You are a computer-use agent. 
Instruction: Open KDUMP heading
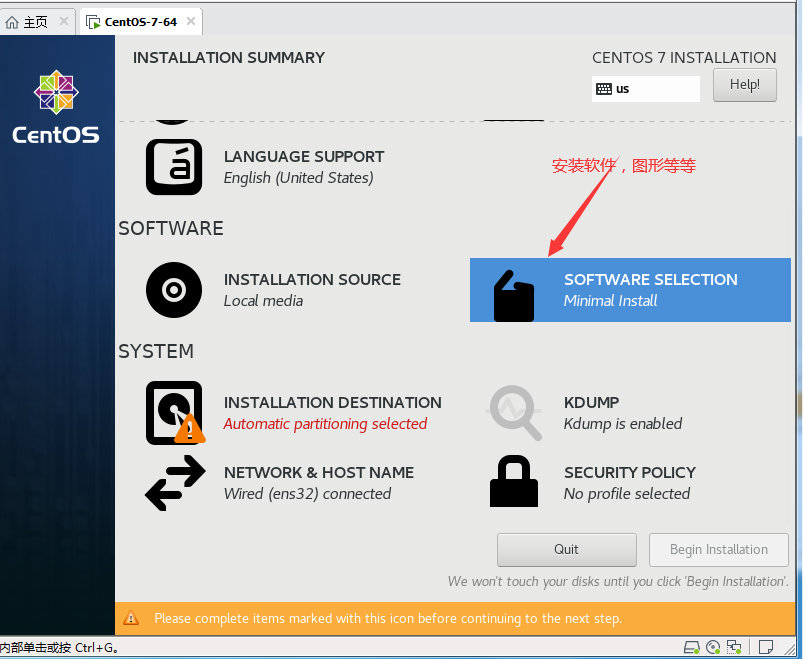591,402
